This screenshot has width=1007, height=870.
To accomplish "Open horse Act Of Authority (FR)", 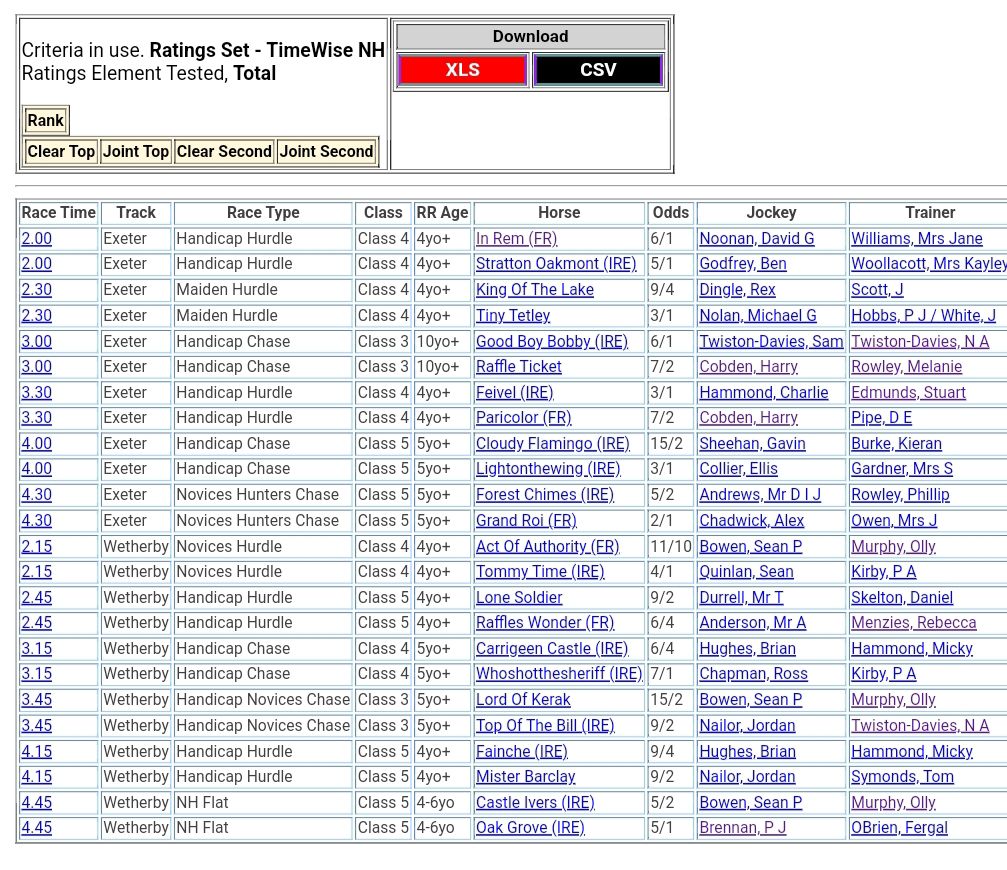I will (x=547, y=547).
